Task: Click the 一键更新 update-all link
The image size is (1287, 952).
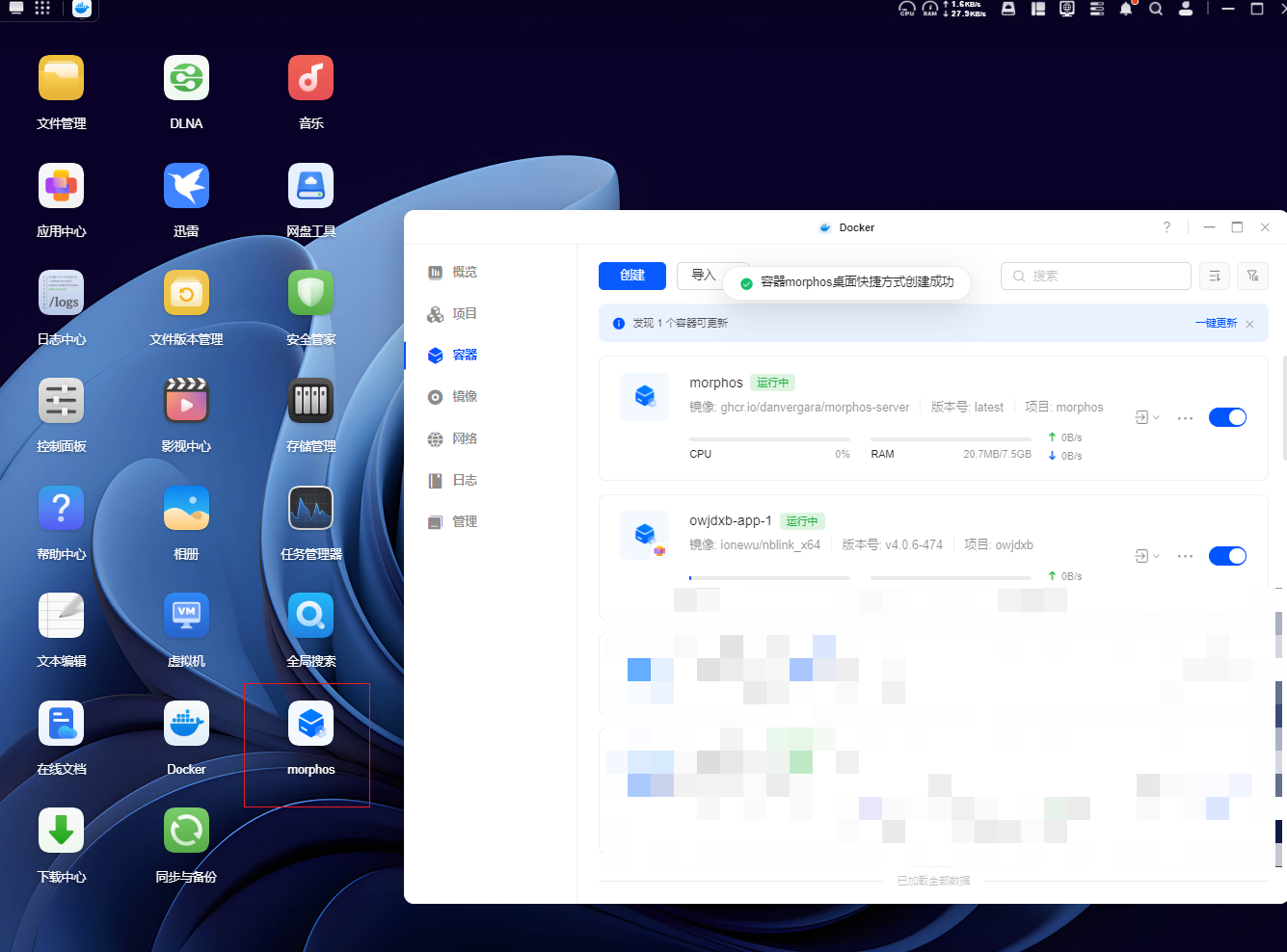Action: point(1216,323)
